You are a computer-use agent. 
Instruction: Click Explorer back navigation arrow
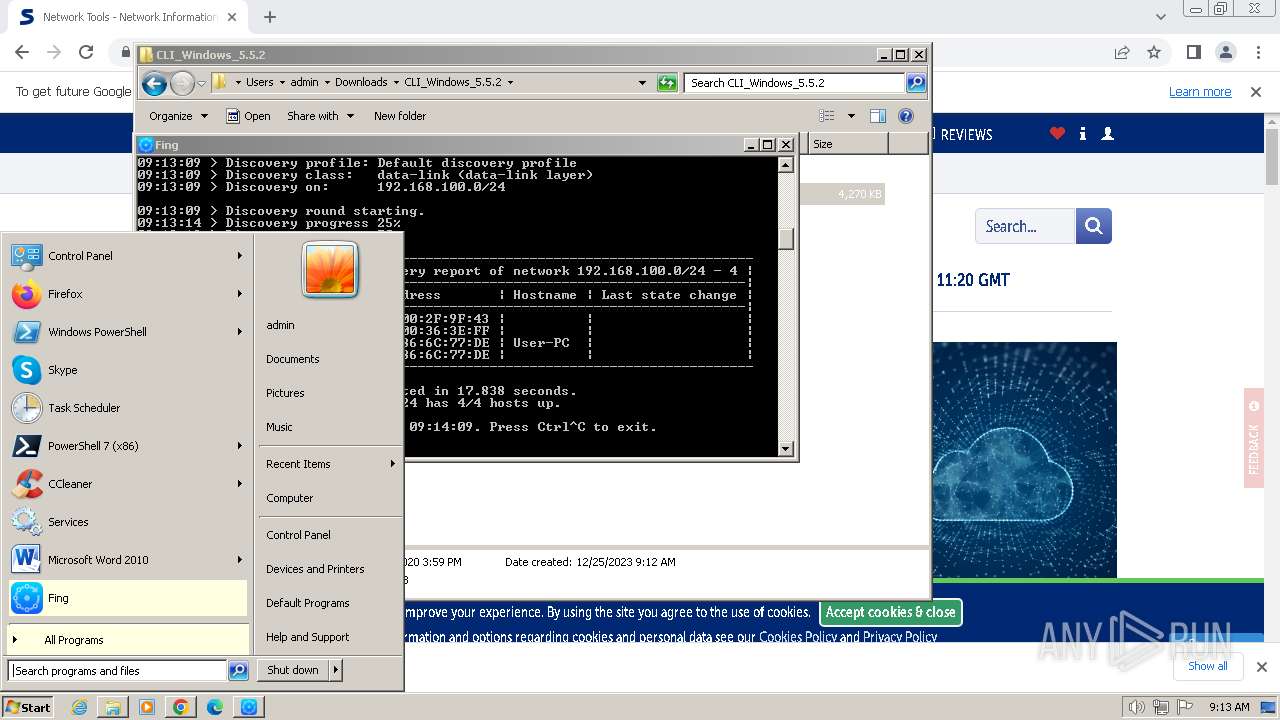click(x=154, y=83)
